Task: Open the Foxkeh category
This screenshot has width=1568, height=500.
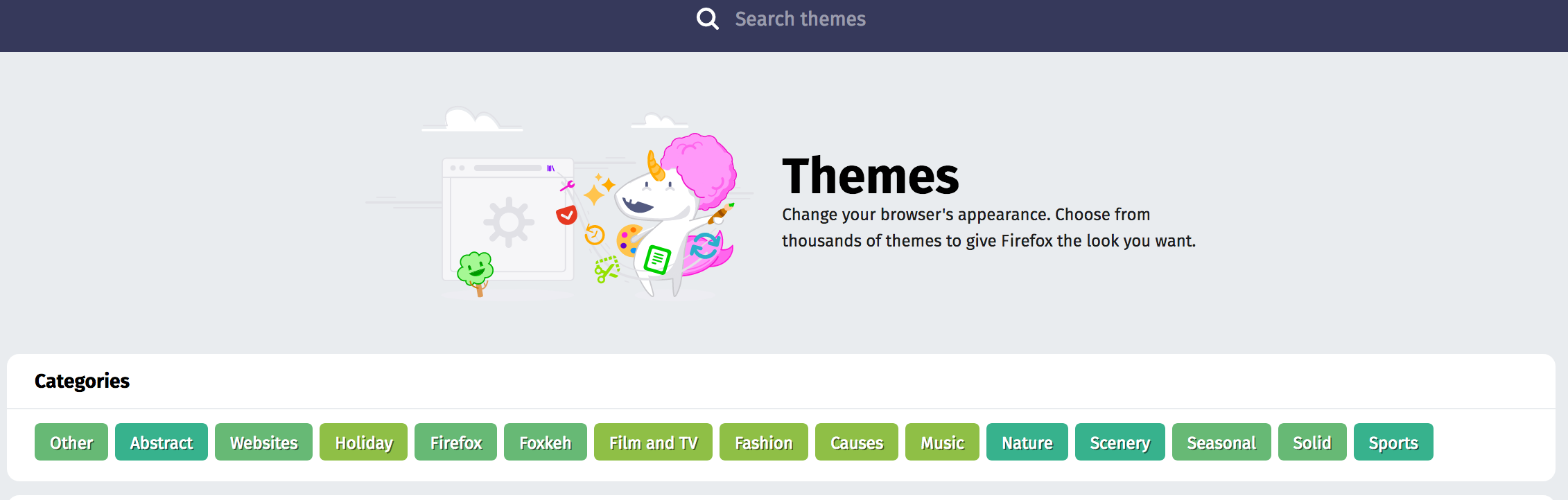Action: pos(546,442)
